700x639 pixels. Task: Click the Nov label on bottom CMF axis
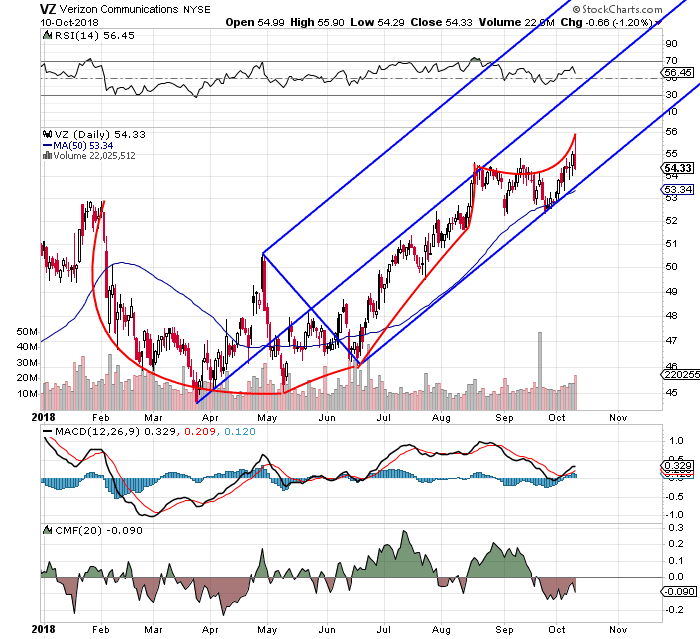click(x=618, y=630)
